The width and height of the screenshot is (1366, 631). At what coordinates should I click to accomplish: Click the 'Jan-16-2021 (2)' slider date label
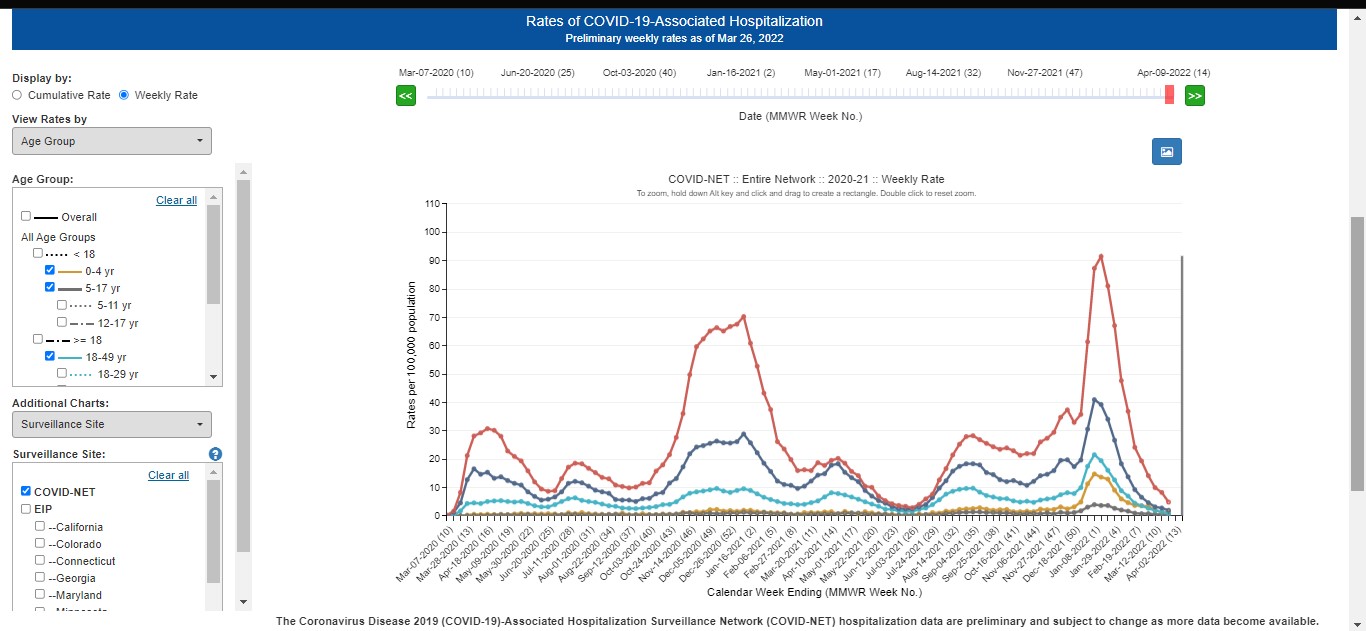coord(740,73)
